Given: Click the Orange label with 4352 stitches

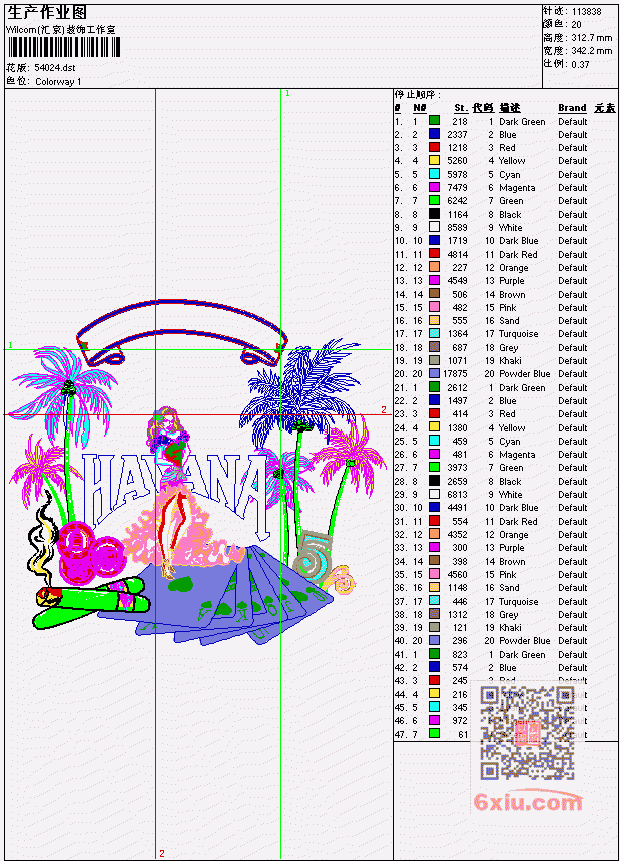Looking at the screenshot, I should (x=513, y=534).
